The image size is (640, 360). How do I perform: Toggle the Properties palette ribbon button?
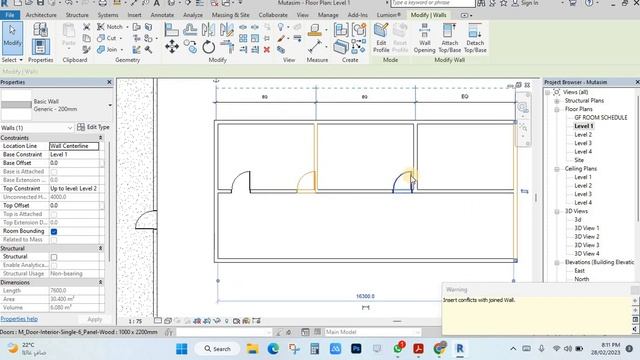[40, 47]
